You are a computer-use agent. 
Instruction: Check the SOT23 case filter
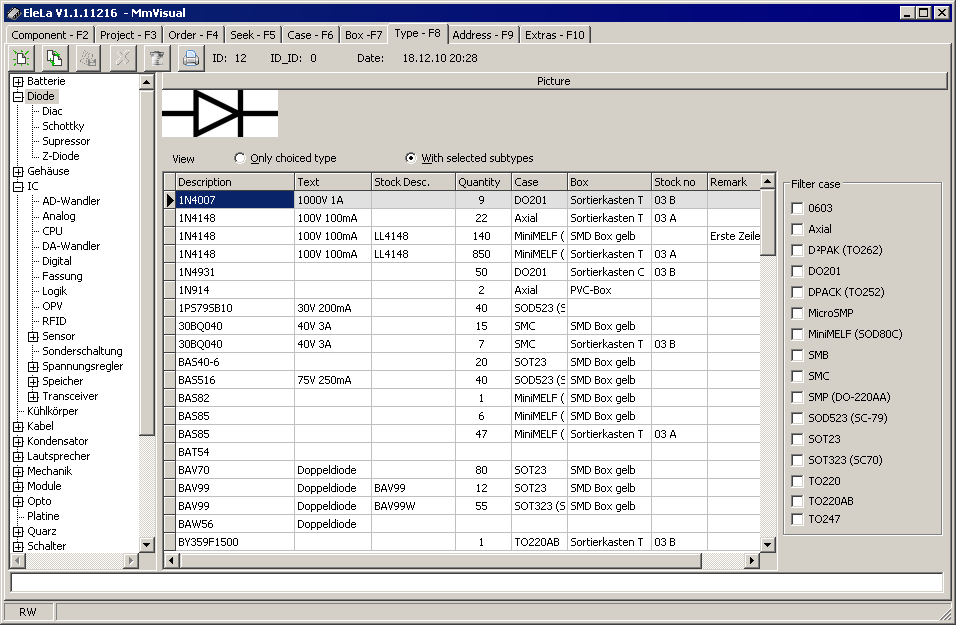pyautogui.click(x=797, y=439)
